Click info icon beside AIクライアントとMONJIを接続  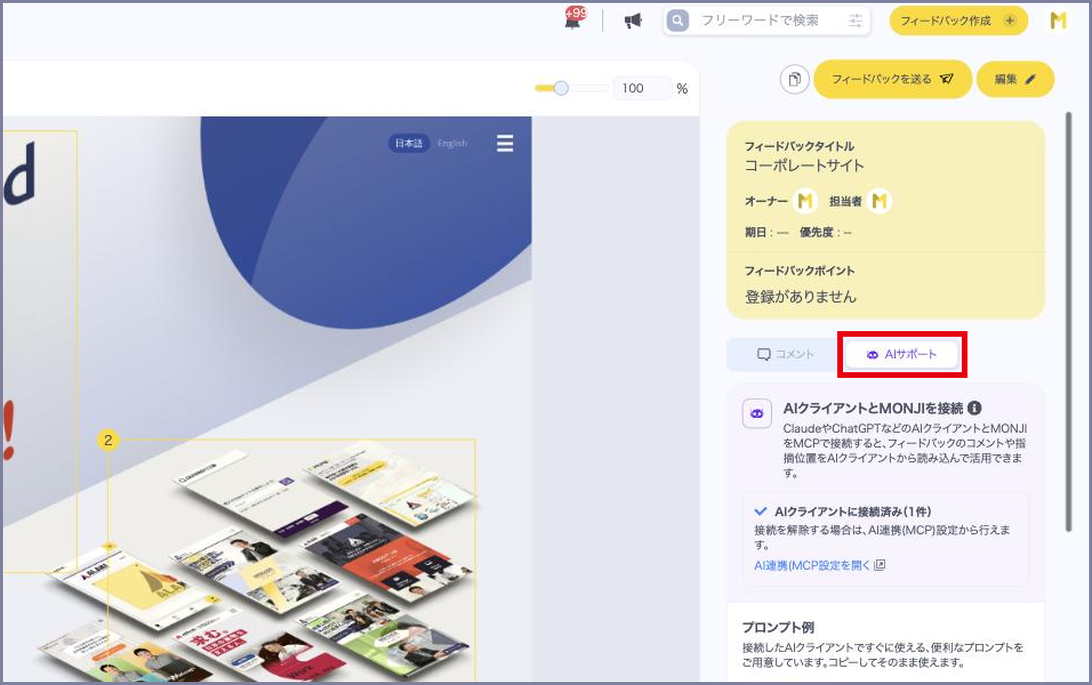pos(974,408)
